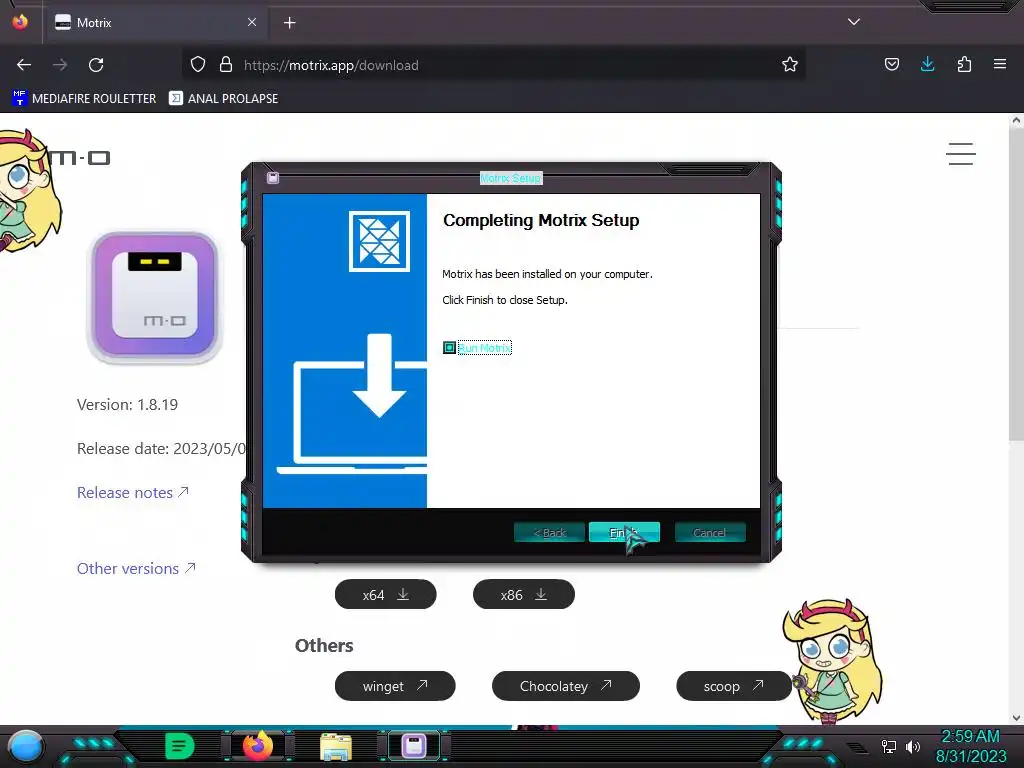Open the list all tabs dropdown
1024x768 pixels.
pos(854,22)
